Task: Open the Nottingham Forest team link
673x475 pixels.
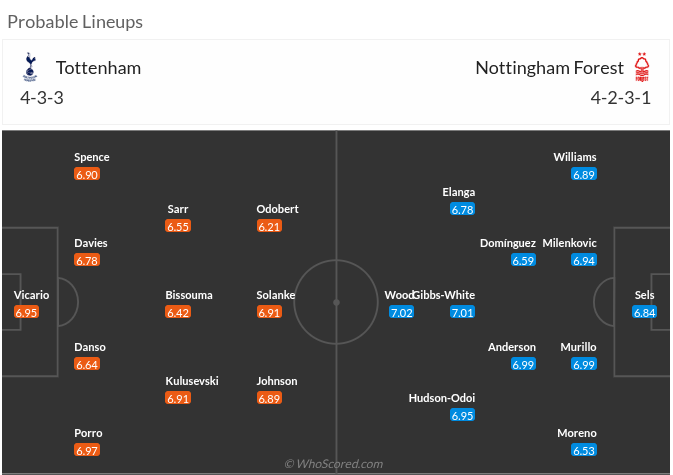Action: (x=549, y=68)
